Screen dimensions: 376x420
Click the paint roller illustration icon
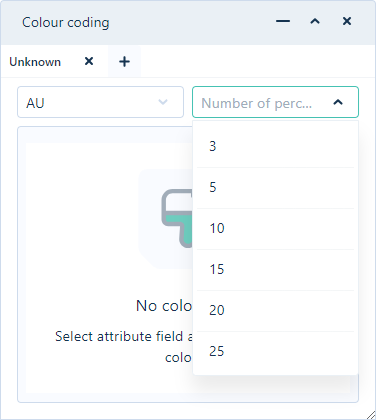pyautogui.click(x=177, y=218)
